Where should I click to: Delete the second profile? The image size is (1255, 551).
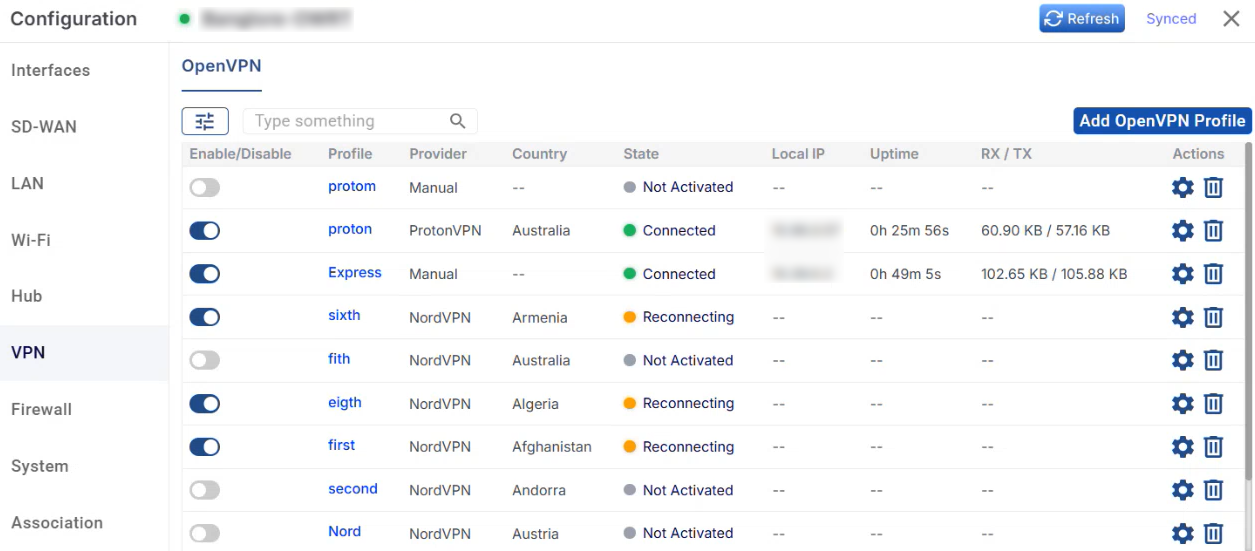coord(1213,490)
